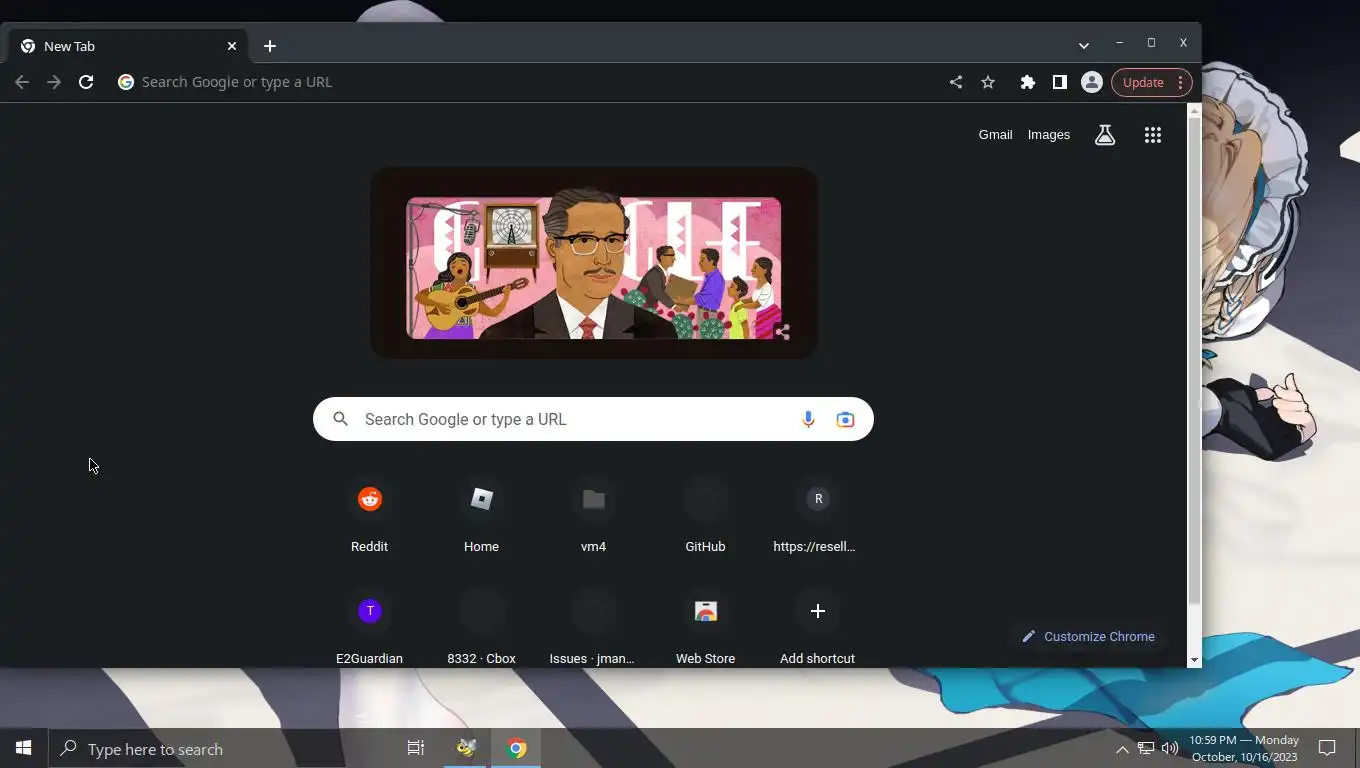Click the Add shortcut plus button

(x=817, y=611)
